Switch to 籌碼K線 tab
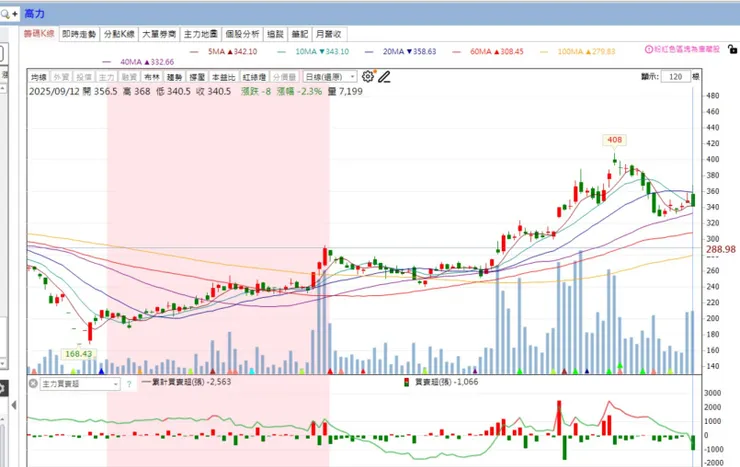Screen dimensions: 740x467 coord(39,34)
